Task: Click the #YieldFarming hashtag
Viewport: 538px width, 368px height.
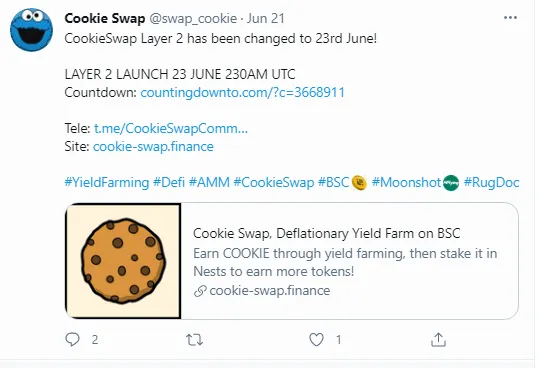Action: (107, 182)
